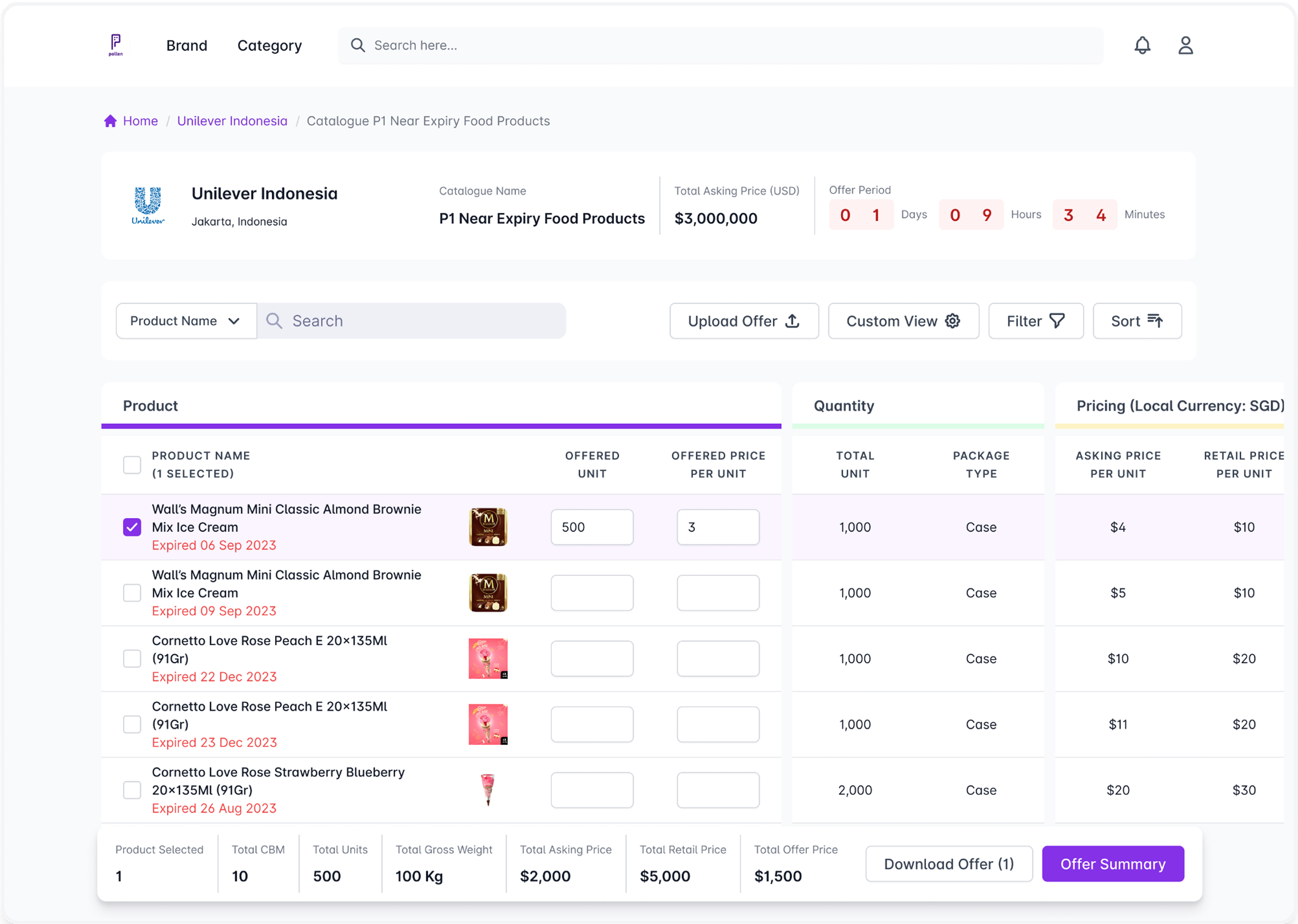Click the TOTAL UNIT column header
The image size is (1298, 924).
tap(855, 465)
